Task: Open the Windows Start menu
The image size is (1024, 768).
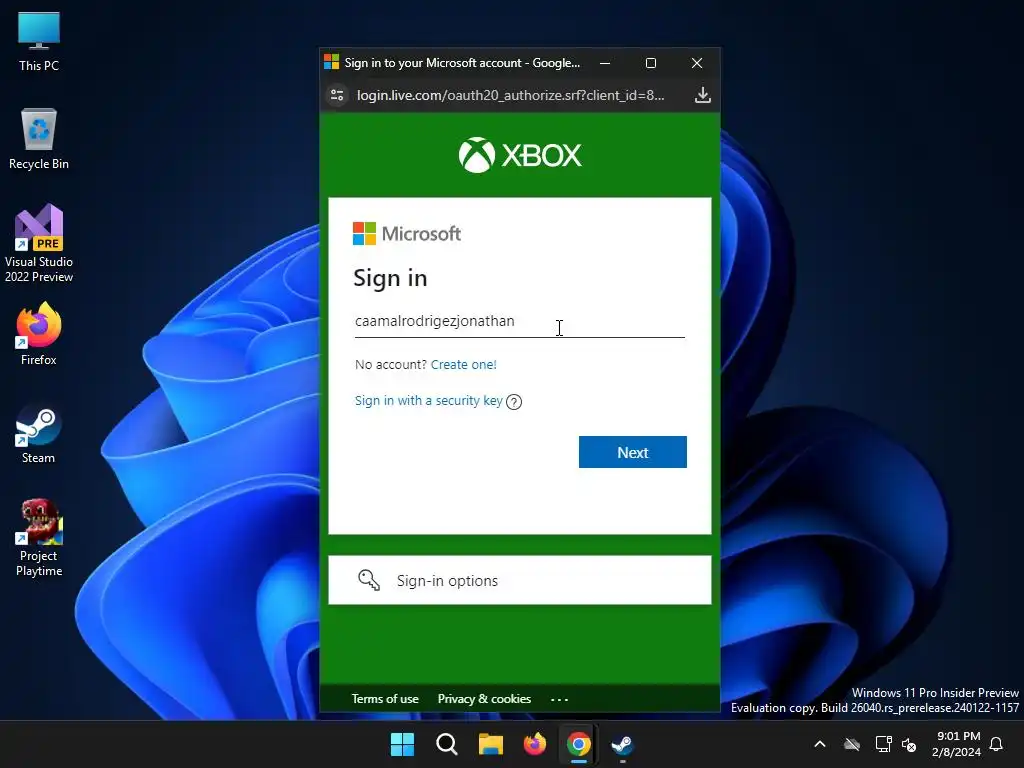Action: pyautogui.click(x=402, y=744)
